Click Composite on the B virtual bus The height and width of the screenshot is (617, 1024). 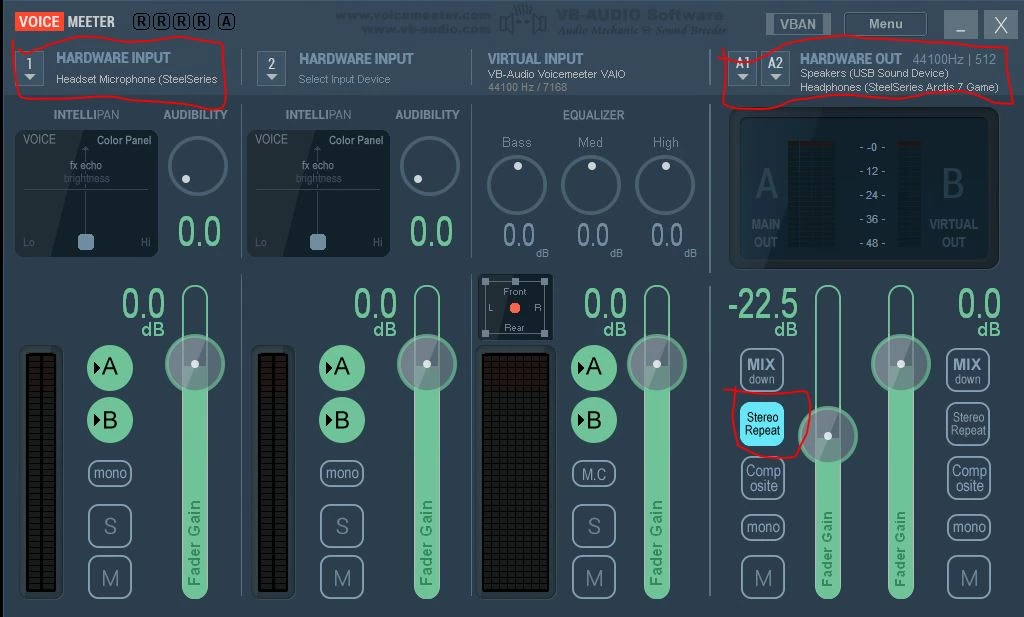969,478
